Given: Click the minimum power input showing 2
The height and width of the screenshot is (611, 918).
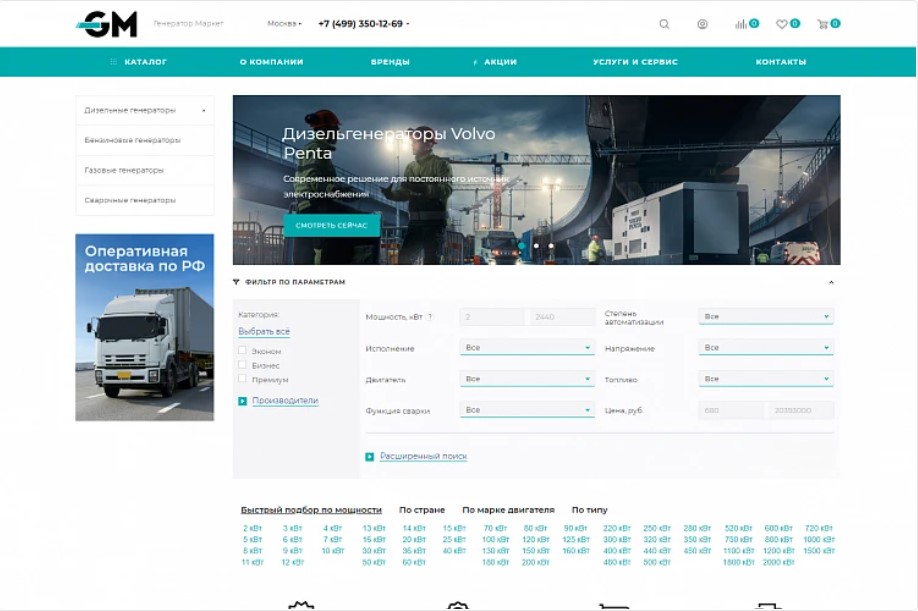Looking at the screenshot, I should [494, 317].
